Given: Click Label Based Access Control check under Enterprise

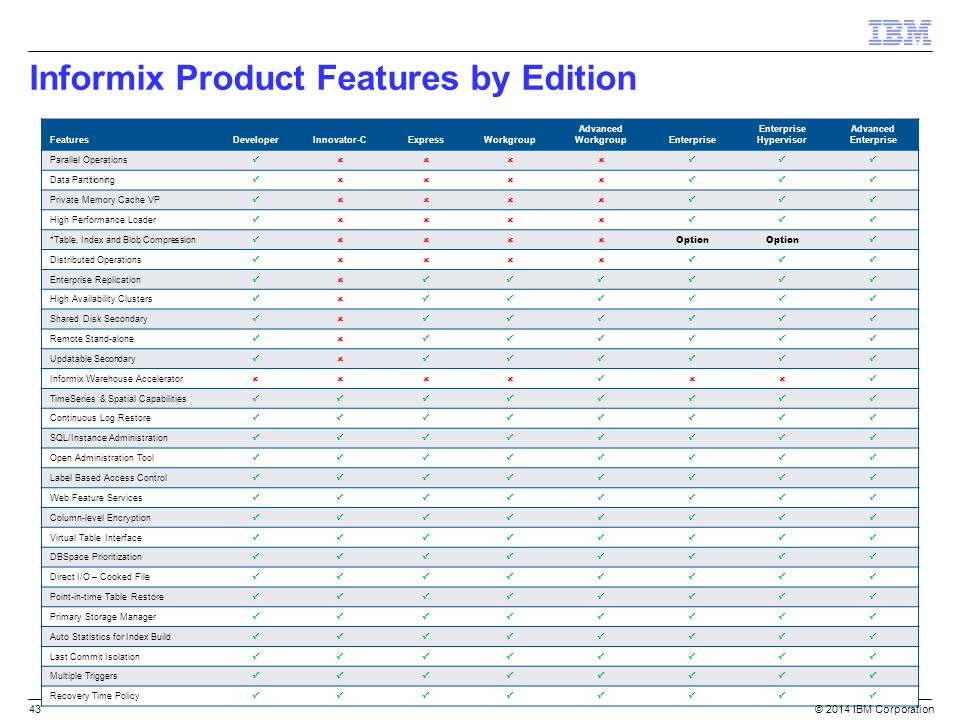Looking at the screenshot, I should [x=692, y=477].
